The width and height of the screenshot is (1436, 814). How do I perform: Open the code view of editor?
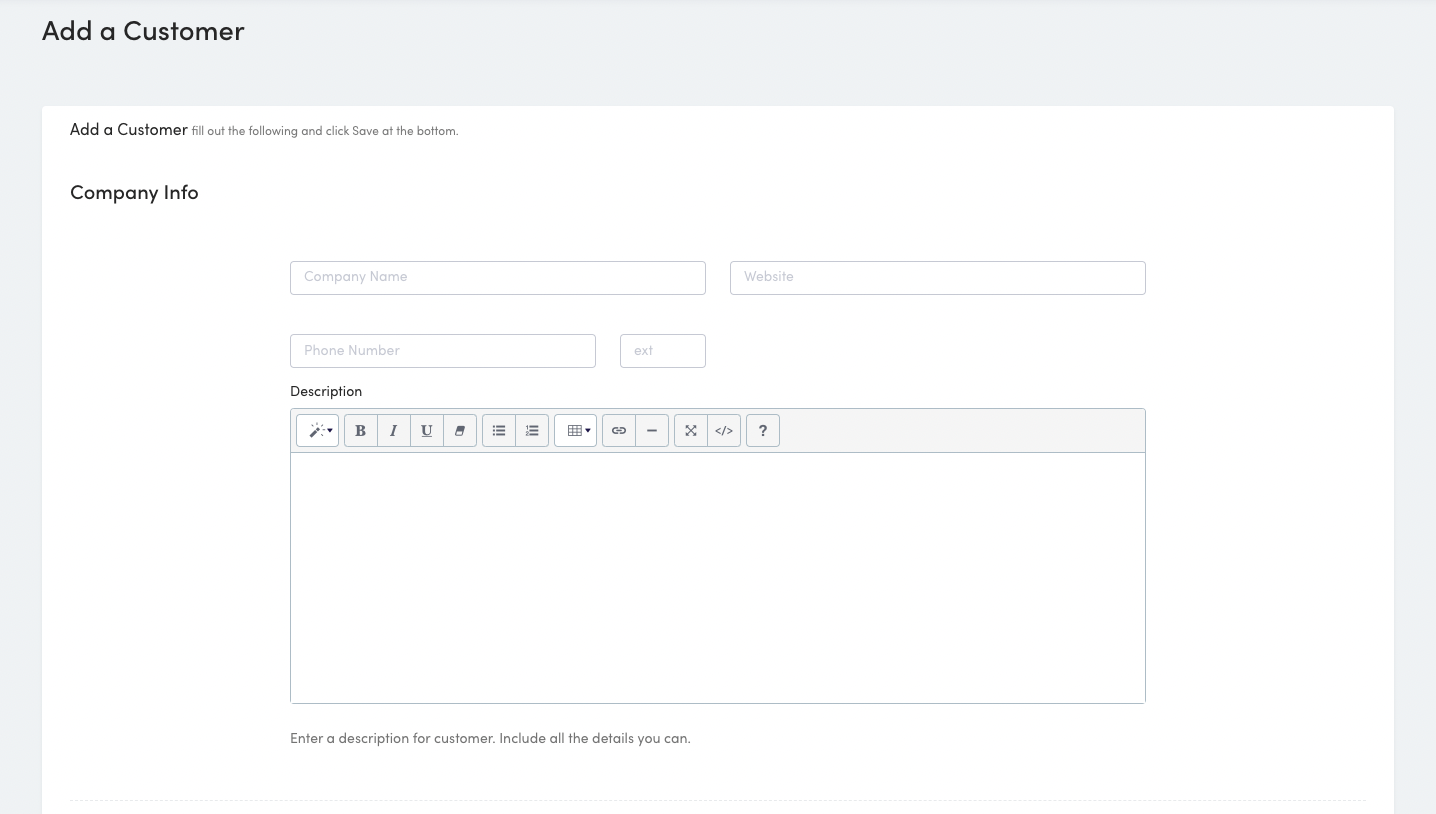point(724,431)
